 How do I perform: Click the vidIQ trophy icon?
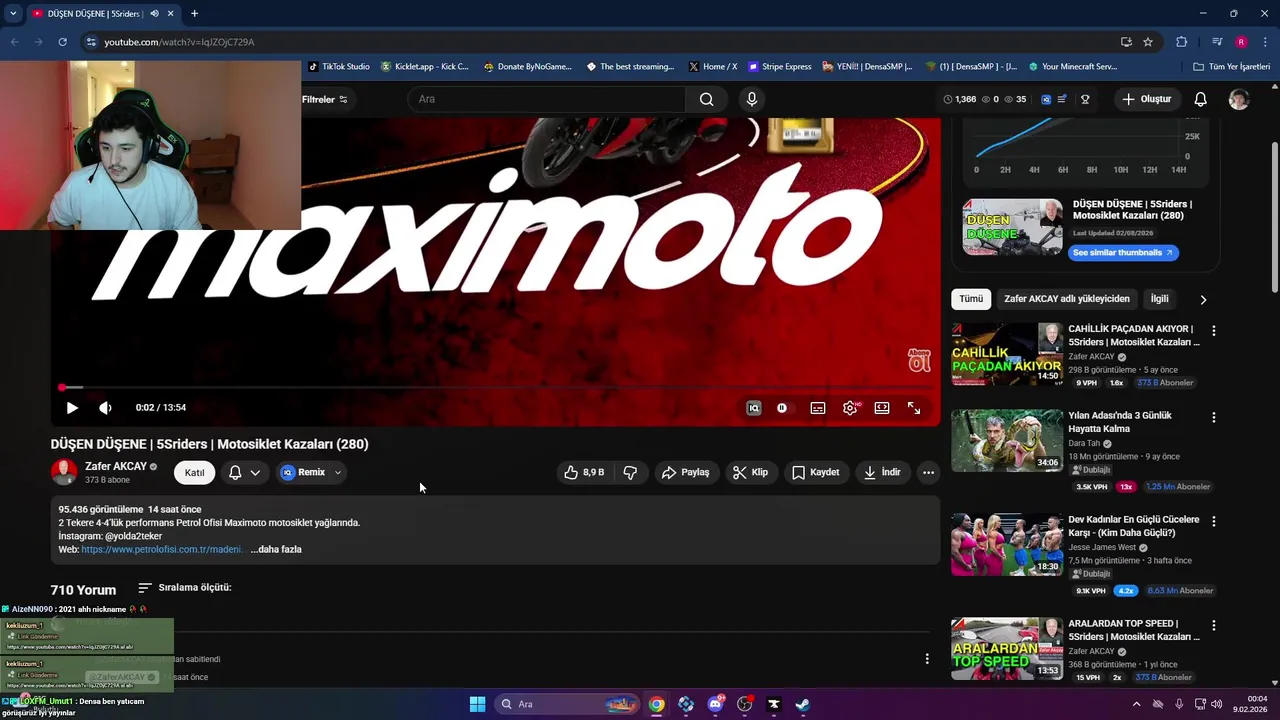(x=1085, y=99)
